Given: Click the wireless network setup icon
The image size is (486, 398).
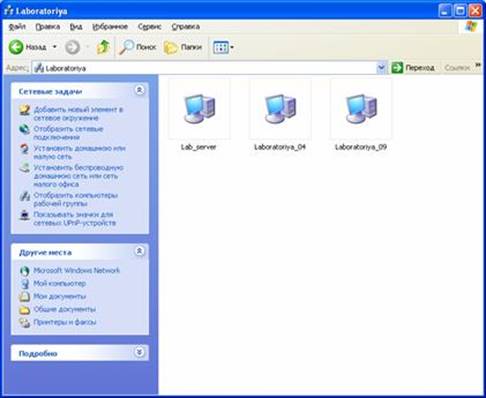Looking at the screenshot, I should 25,168.
